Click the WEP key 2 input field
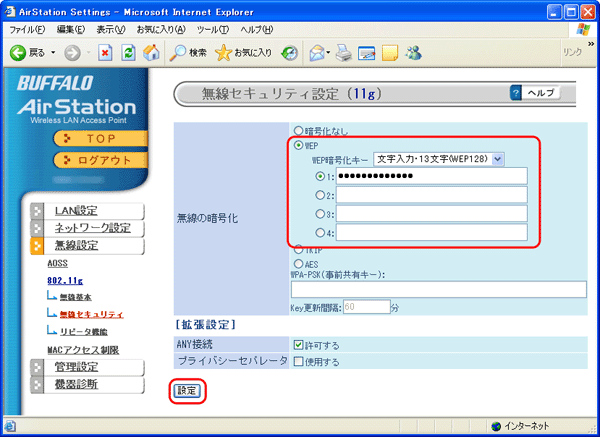 [x=431, y=195]
